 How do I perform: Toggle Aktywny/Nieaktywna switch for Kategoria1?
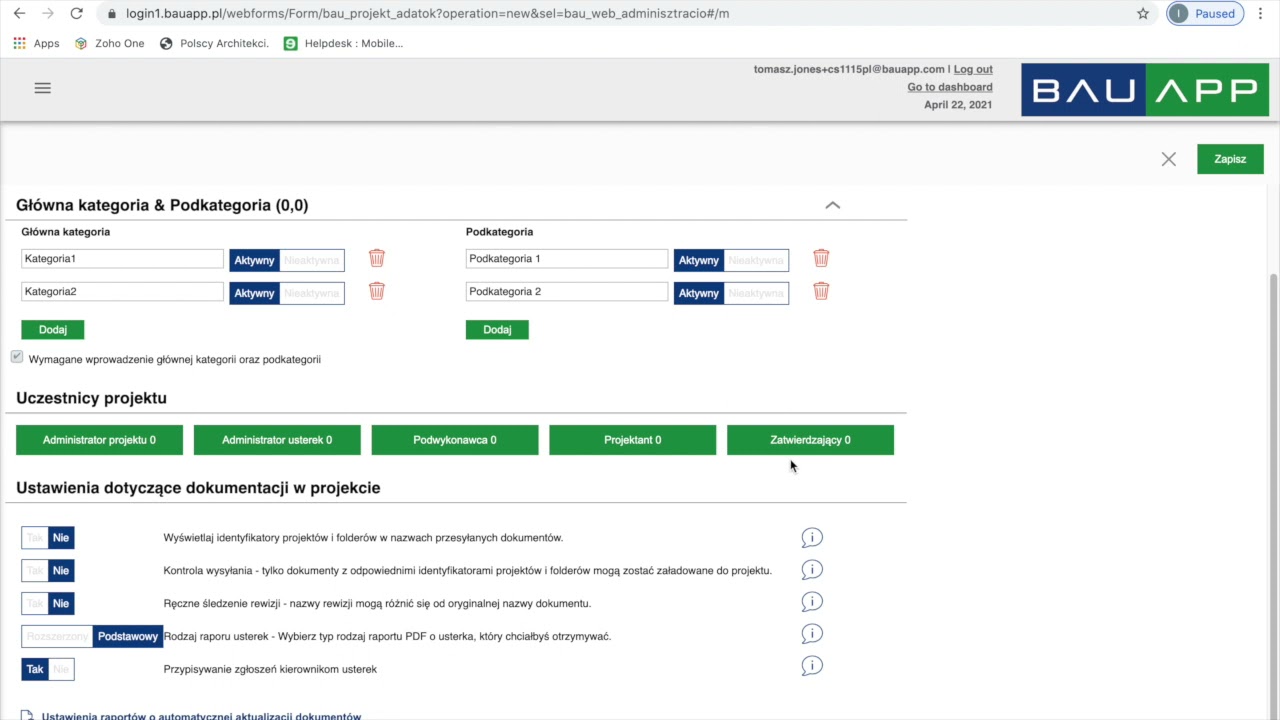pyautogui.click(x=287, y=260)
